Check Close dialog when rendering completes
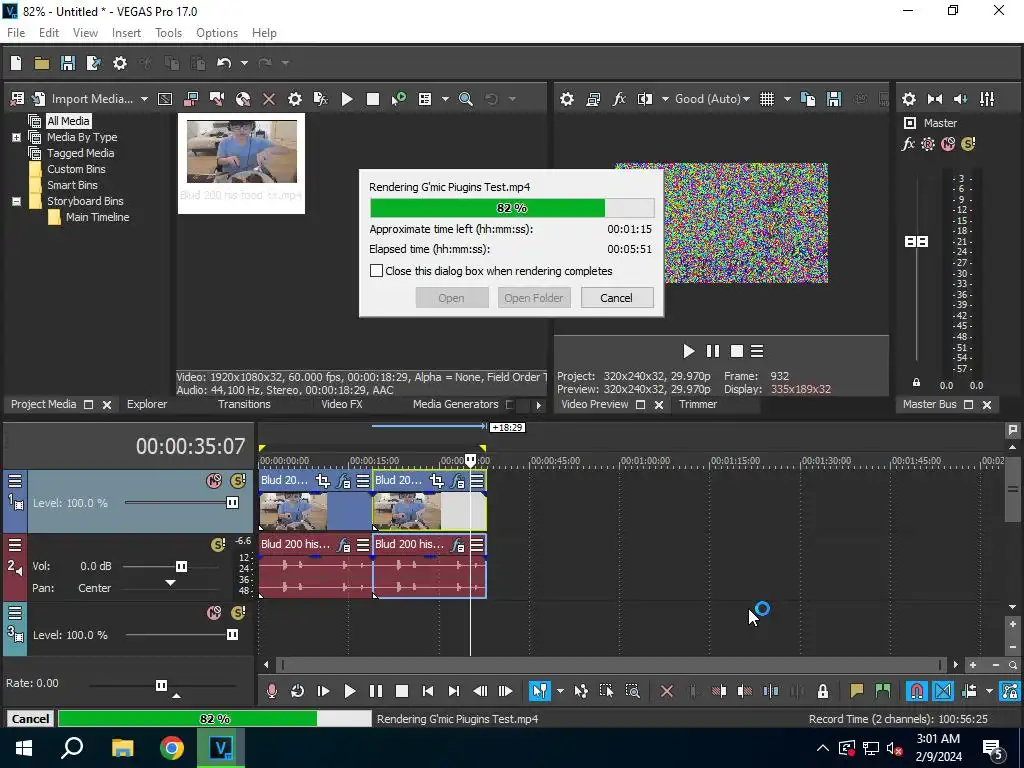 376,270
